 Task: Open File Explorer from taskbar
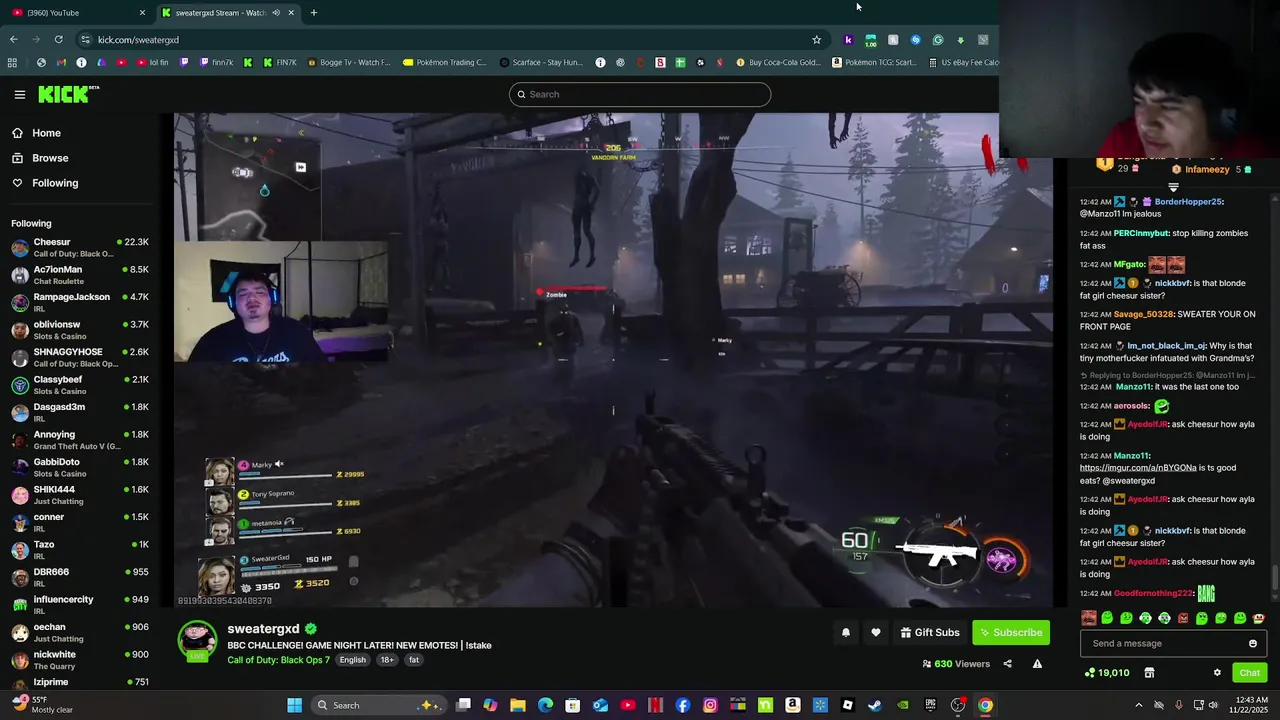pyautogui.click(x=518, y=705)
